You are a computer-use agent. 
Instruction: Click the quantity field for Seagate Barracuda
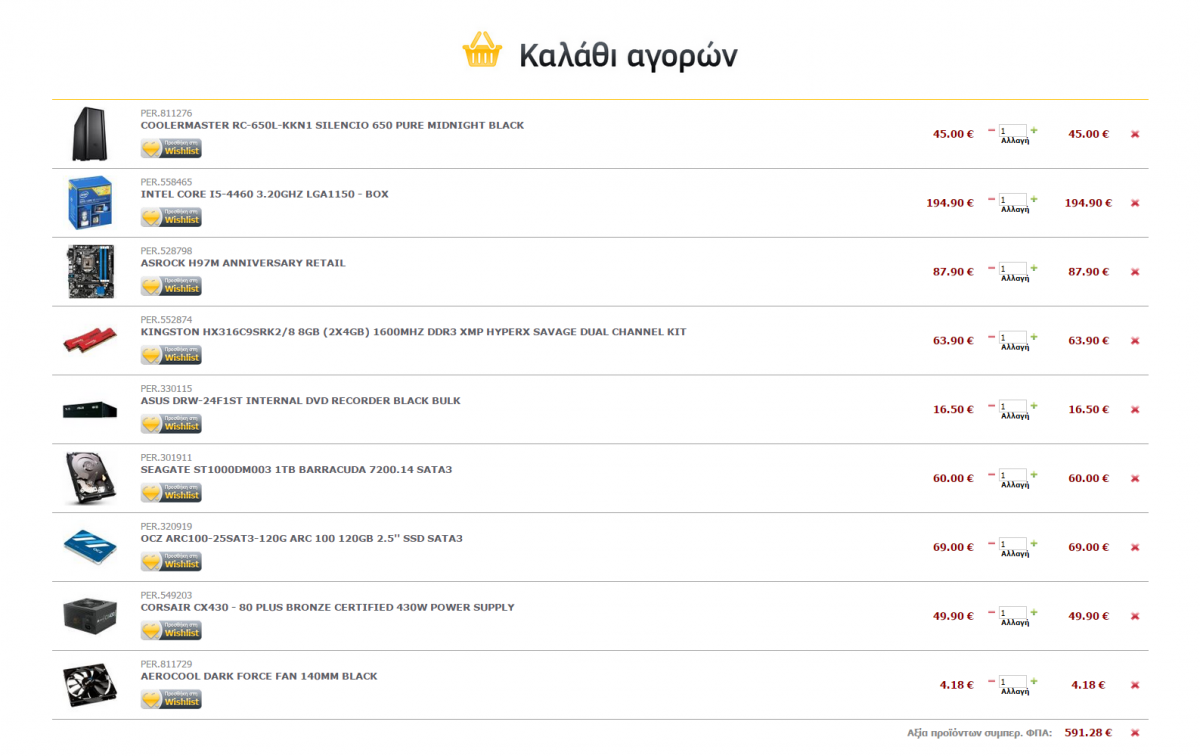(1013, 475)
